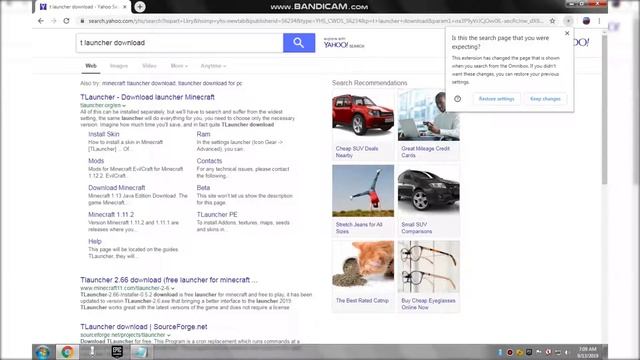Viewport: 640px width, 360px height.
Task: Click the Restore settings button
Action: (x=496, y=99)
